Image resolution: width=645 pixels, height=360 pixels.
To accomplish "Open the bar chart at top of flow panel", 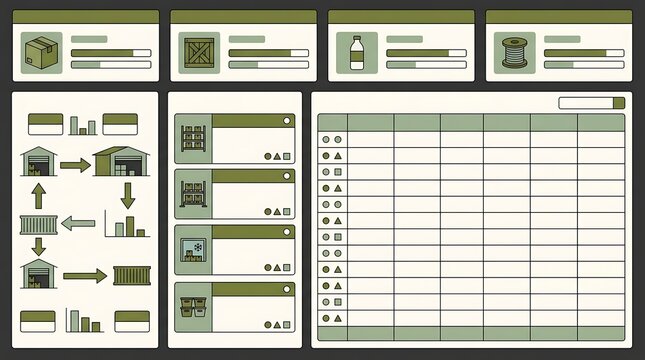I will point(83,125).
